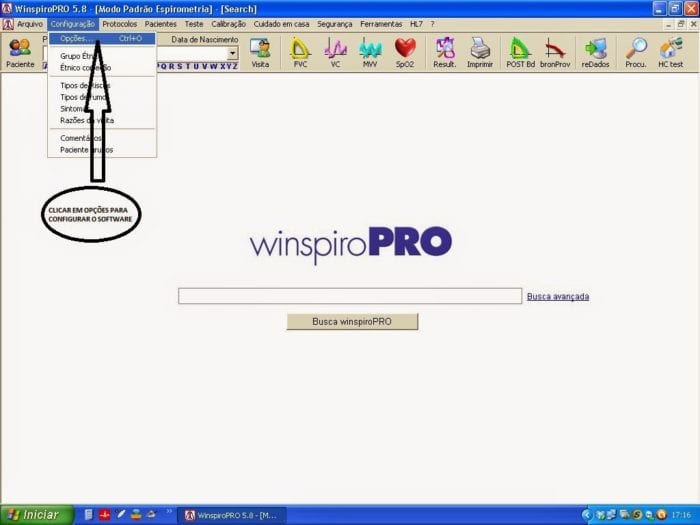Viewport: 700px width, 525px height.
Task: Click the WinspiroPRO icon in menu bar
Action: 8,24
